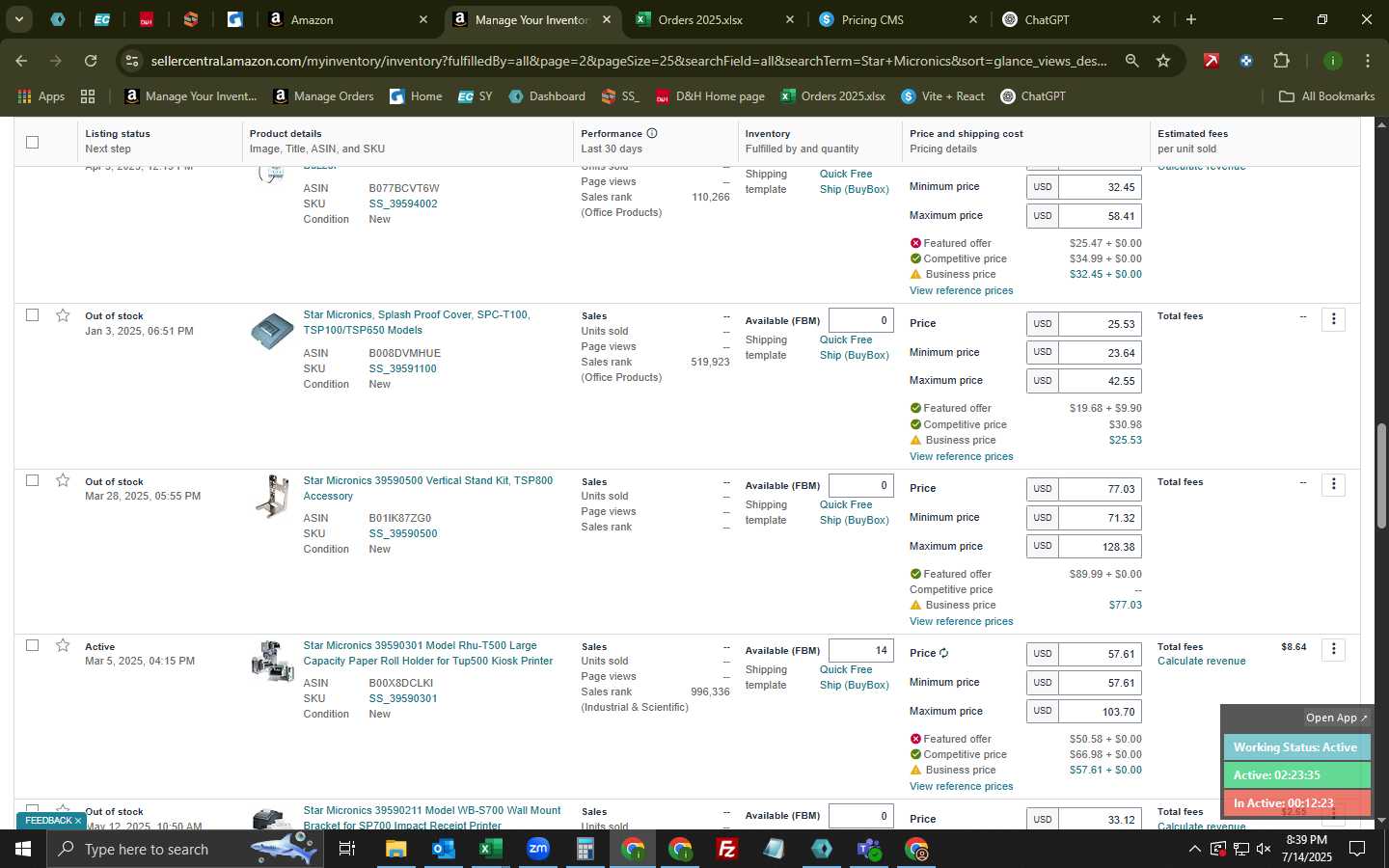Go back with browser back arrow
The height and width of the screenshot is (868, 1389).
(21, 61)
